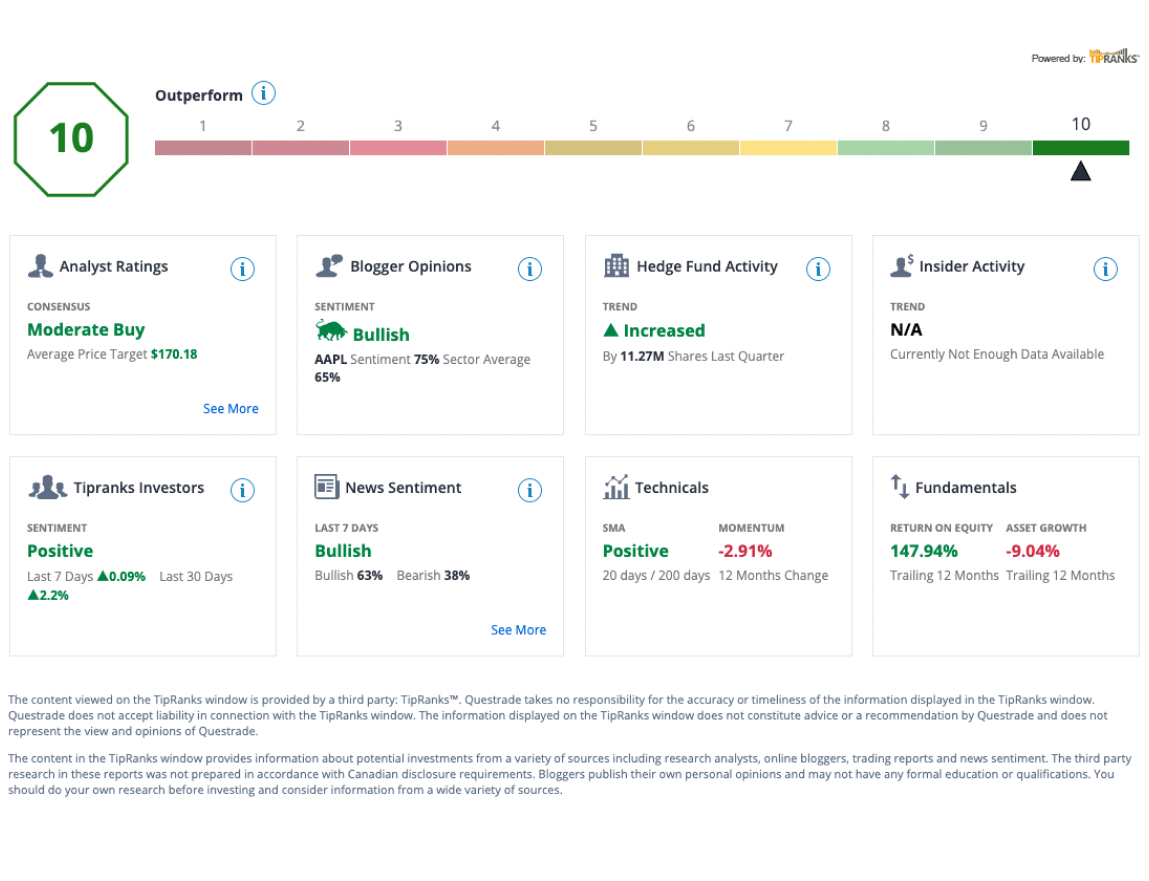Click the Insider Activity info icon

pos(1105,269)
